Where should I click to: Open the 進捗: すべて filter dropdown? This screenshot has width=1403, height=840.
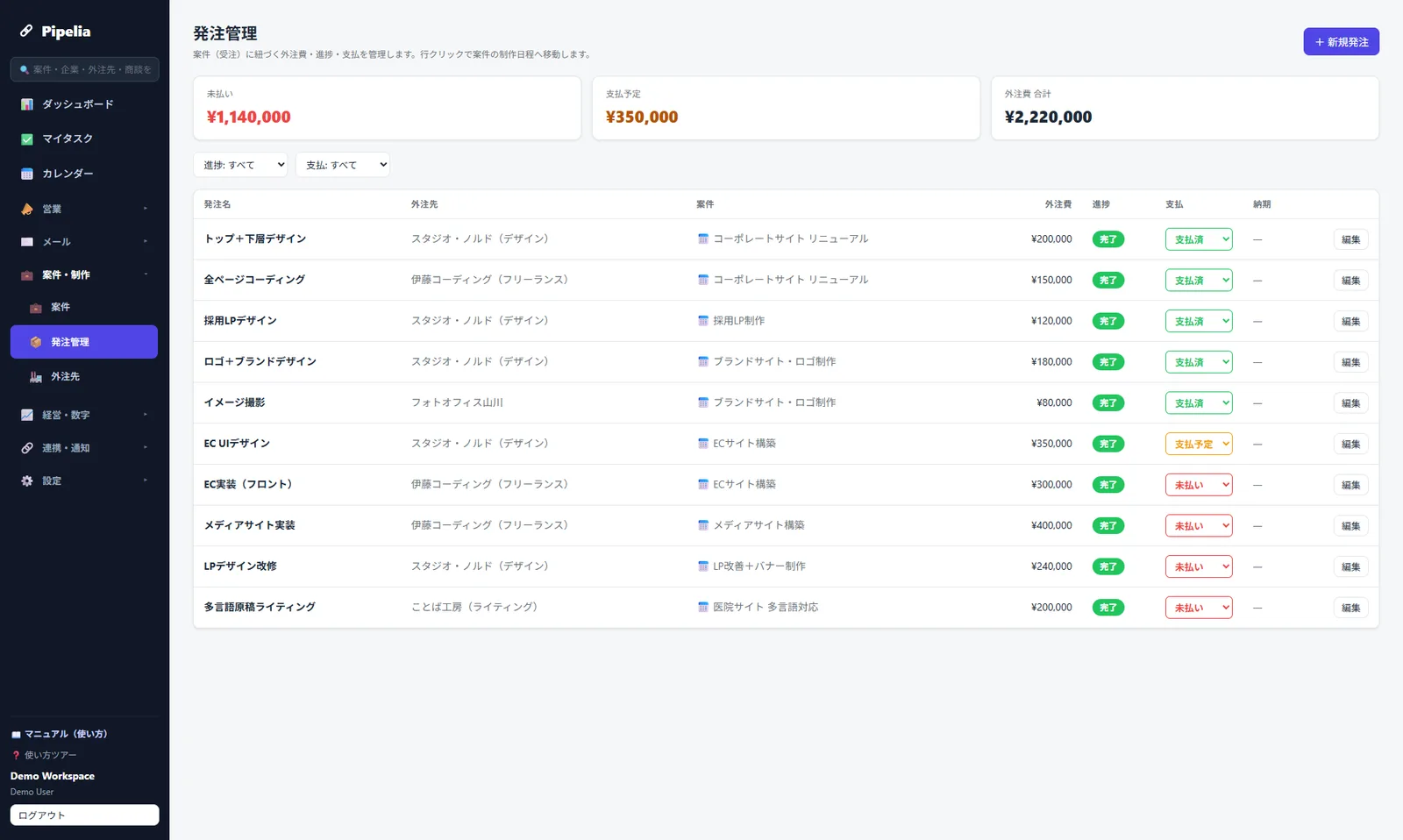(x=240, y=165)
